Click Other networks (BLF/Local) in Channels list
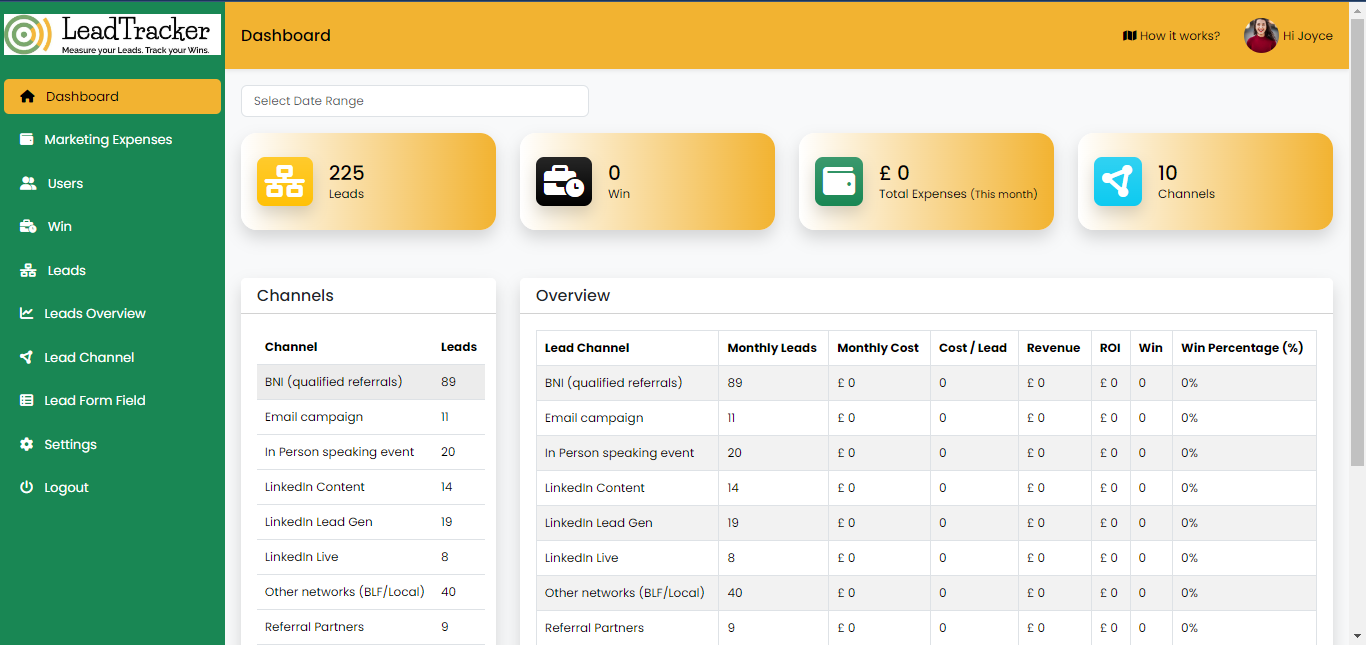 pos(345,592)
